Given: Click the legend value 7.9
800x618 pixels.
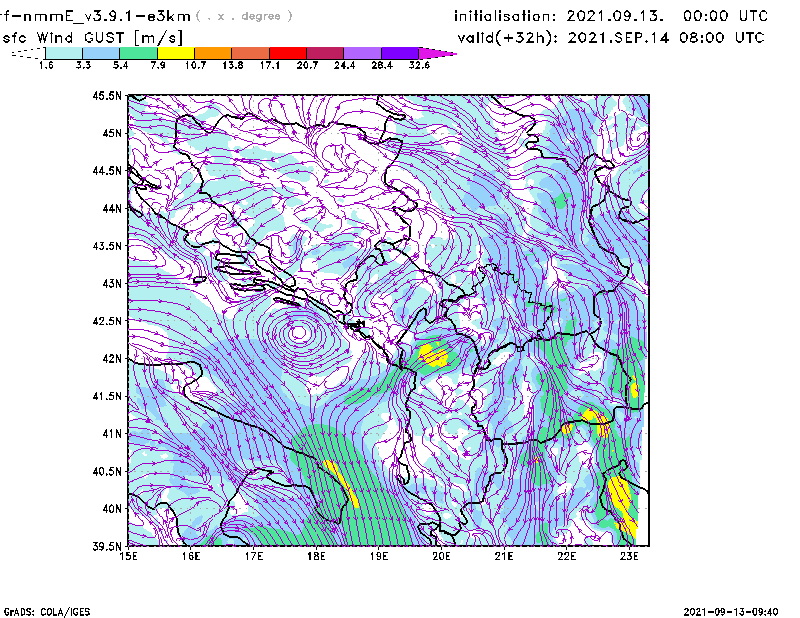Looking at the screenshot, I should pyautogui.click(x=158, y=65).
